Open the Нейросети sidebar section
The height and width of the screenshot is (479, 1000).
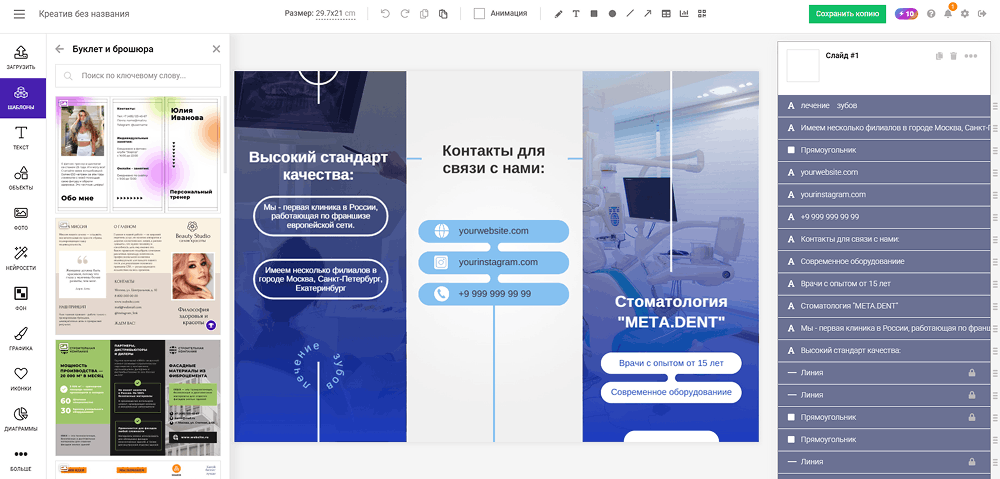click(21, 258)
